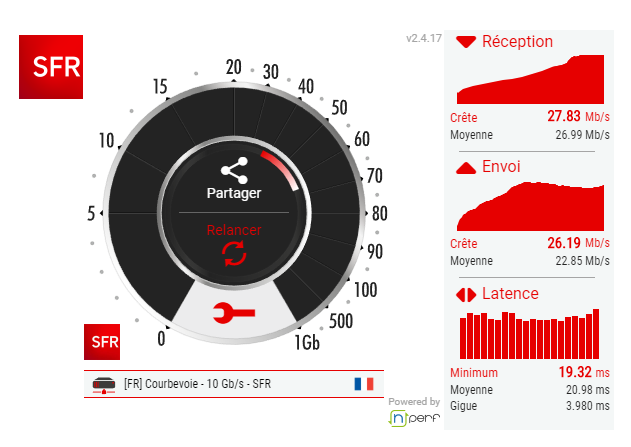Open settings with the red wrench icon
The width and height of the screenshot is (631, 447).
234,313
